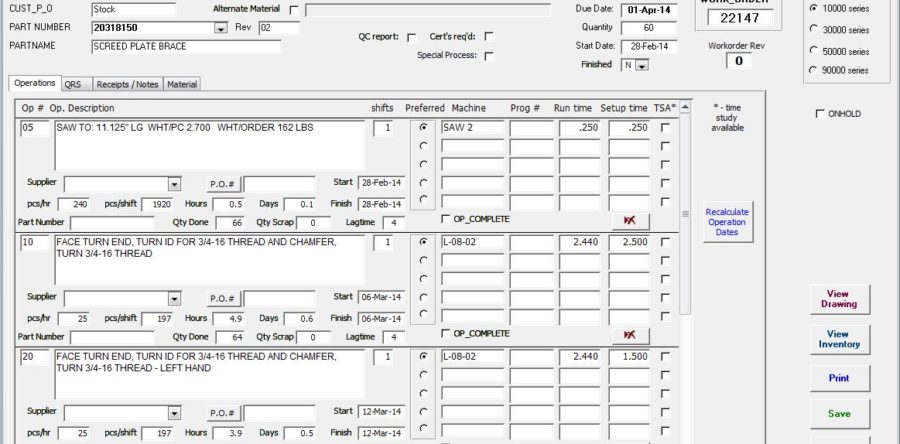Viewport: 900px width, 444px height.
Task: Click the Due Date field 01-Apr-14
Action: (649, 10)
